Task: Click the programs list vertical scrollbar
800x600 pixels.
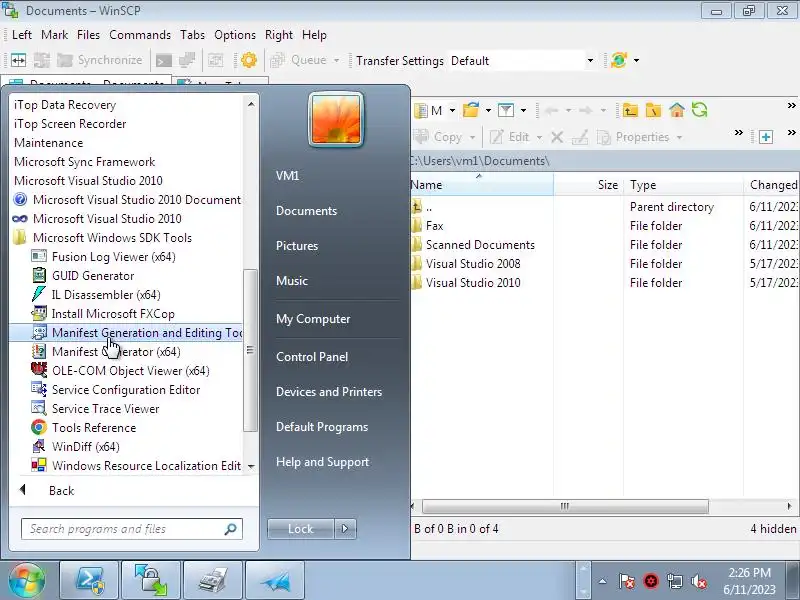Action: (x=250, y=350)
